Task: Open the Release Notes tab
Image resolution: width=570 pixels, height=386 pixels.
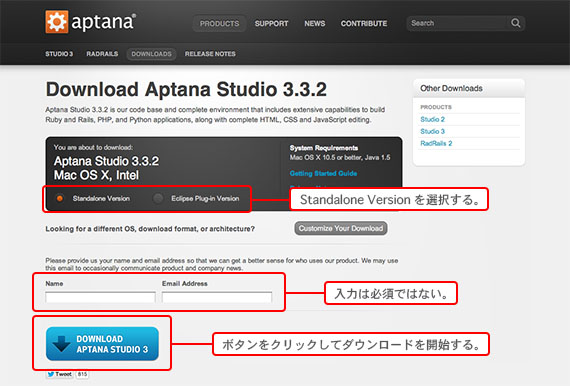Action: click(210, 54)
